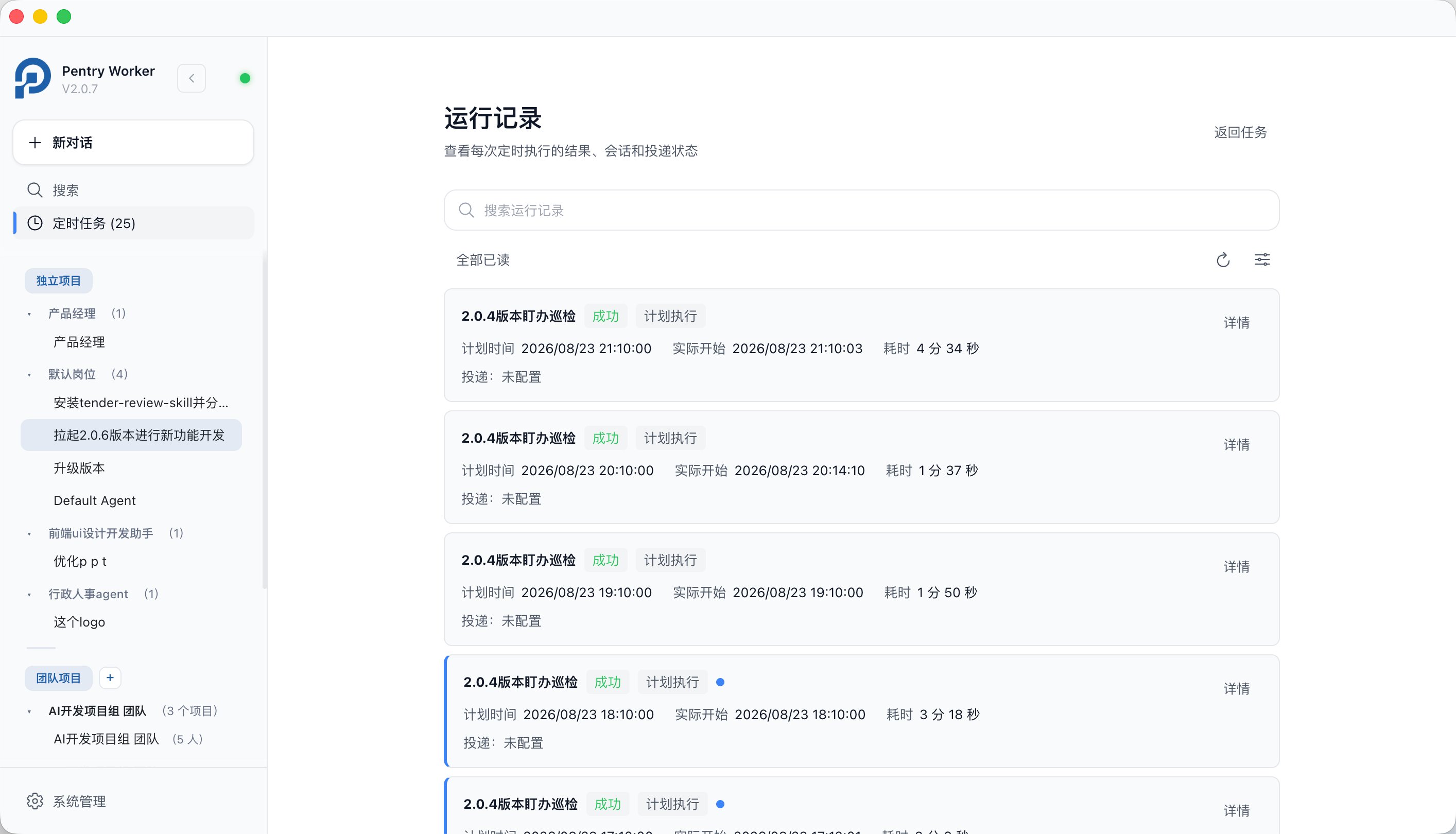Open 详情 for the 19:10:00 record
The height and width of the screenshot is (834, 1456).
[x=1236, y=567]
